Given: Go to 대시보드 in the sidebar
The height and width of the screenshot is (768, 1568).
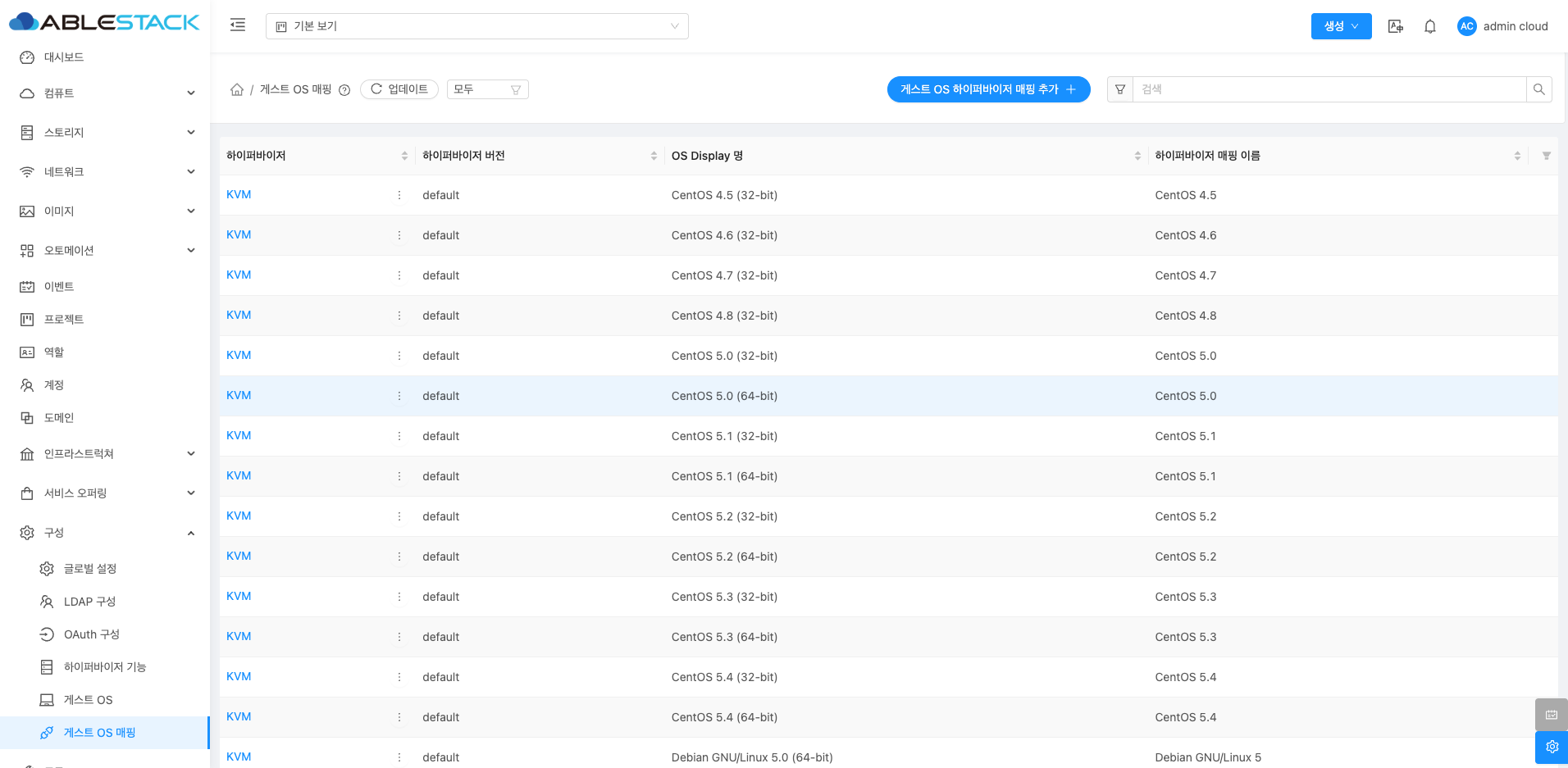Looking at the screenshot, I should point(64,57).
